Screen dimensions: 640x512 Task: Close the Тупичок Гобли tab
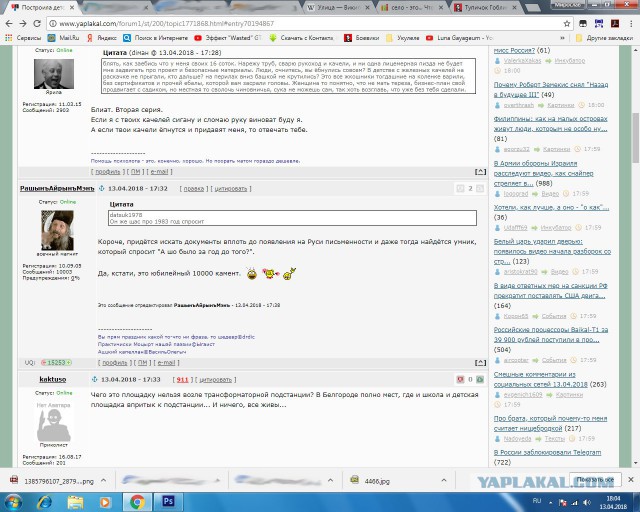pyautogui.click(x=514, y=7)
